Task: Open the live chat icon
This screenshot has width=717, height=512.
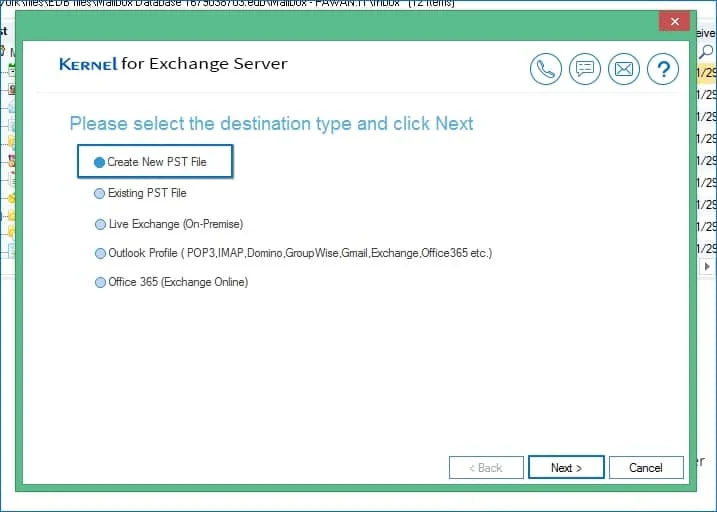Action: click(x=585, y=69)
